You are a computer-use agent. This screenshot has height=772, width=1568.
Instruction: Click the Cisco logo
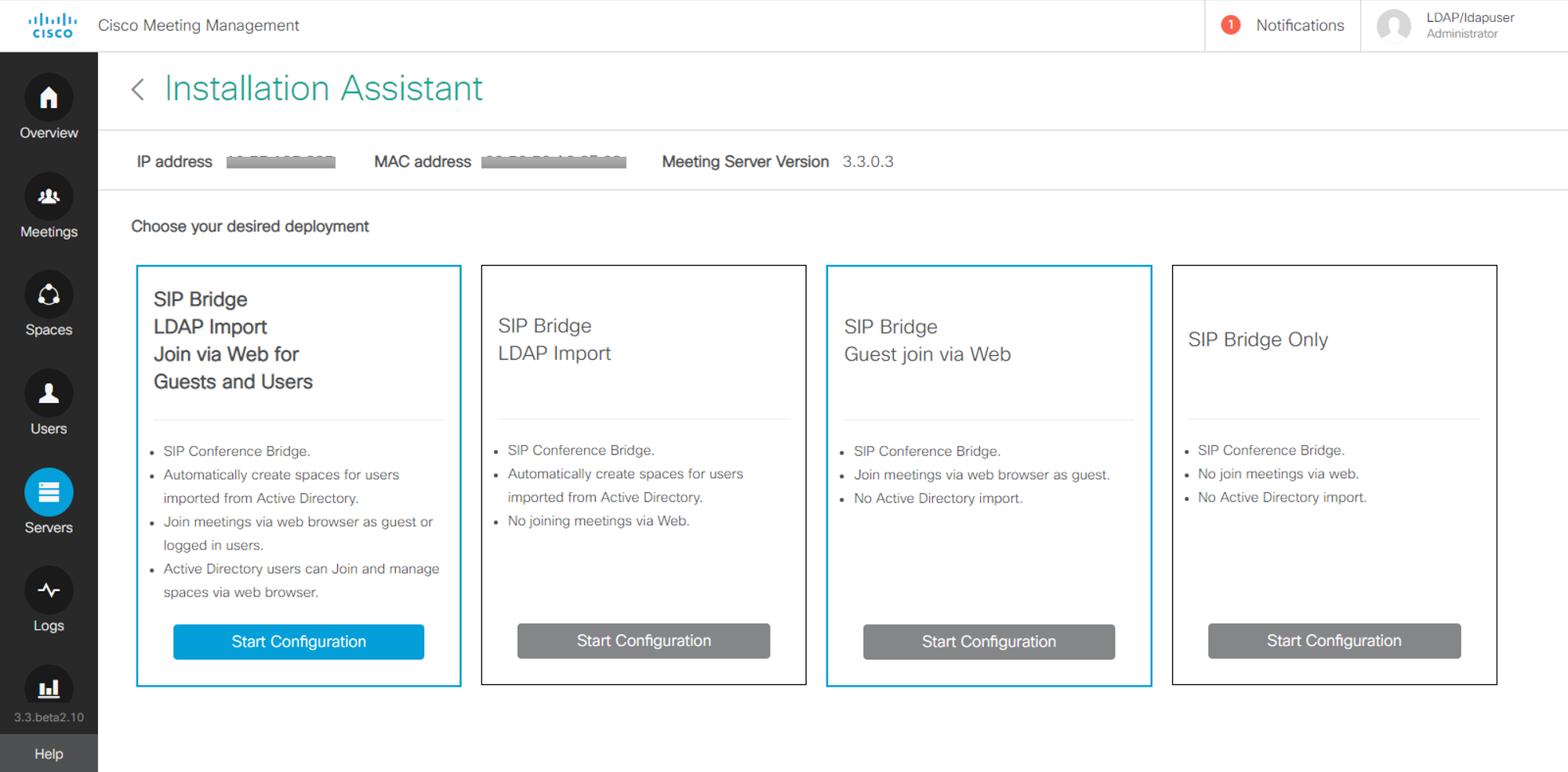pos(53,25)
